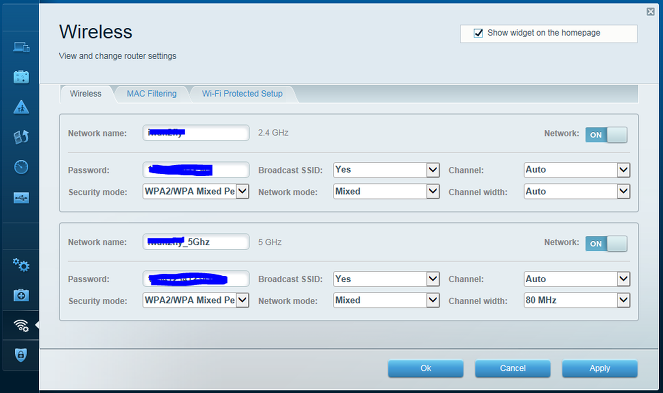The width and height of the screenshot is (663, 393).
Task: Click the '2.4 GHz' band label
Action: 274,133
